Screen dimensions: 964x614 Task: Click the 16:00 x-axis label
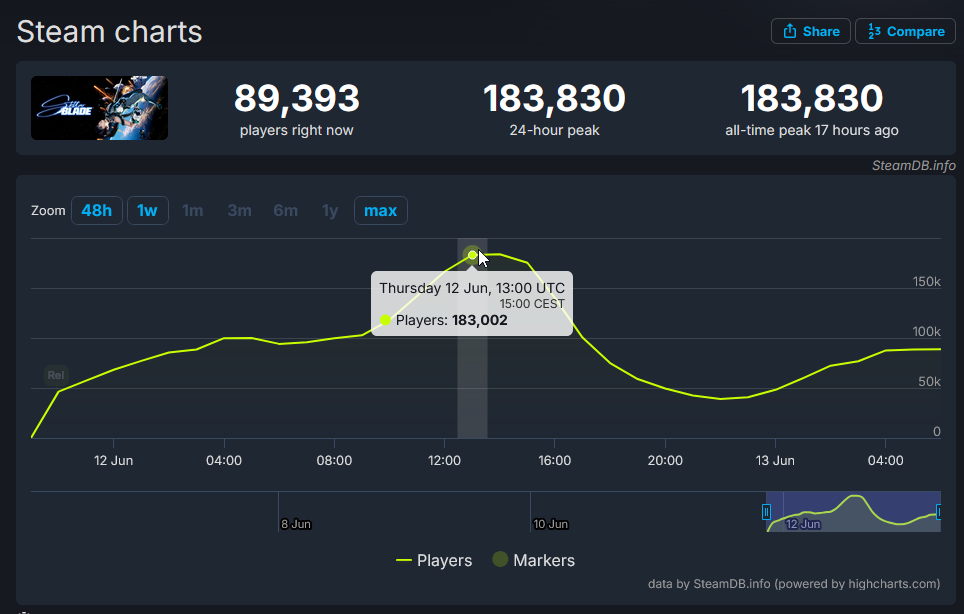point(555,460)
